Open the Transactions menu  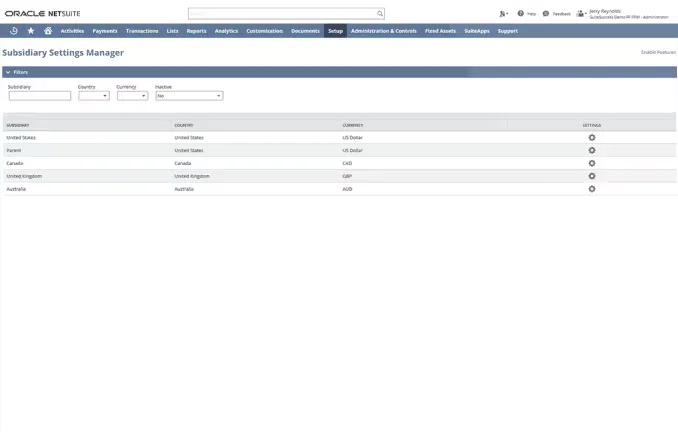click(x=142, y=31)
